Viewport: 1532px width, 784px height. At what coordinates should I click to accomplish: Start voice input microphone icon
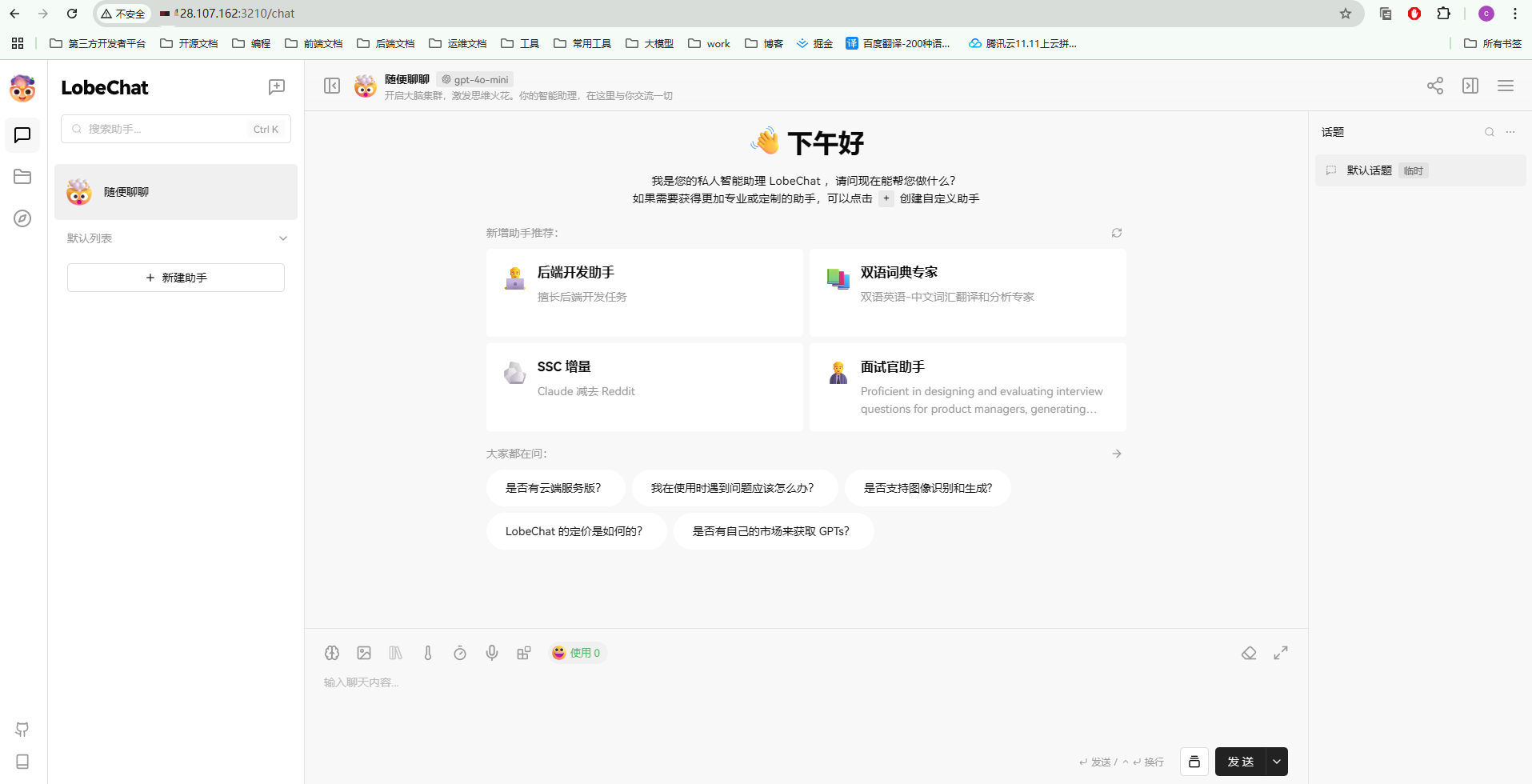[492, 653]
